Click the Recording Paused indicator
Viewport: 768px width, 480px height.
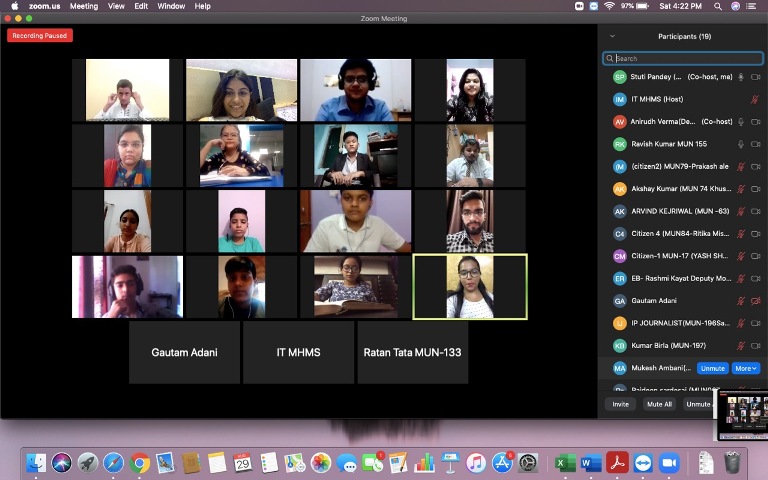tap(40, 36)
